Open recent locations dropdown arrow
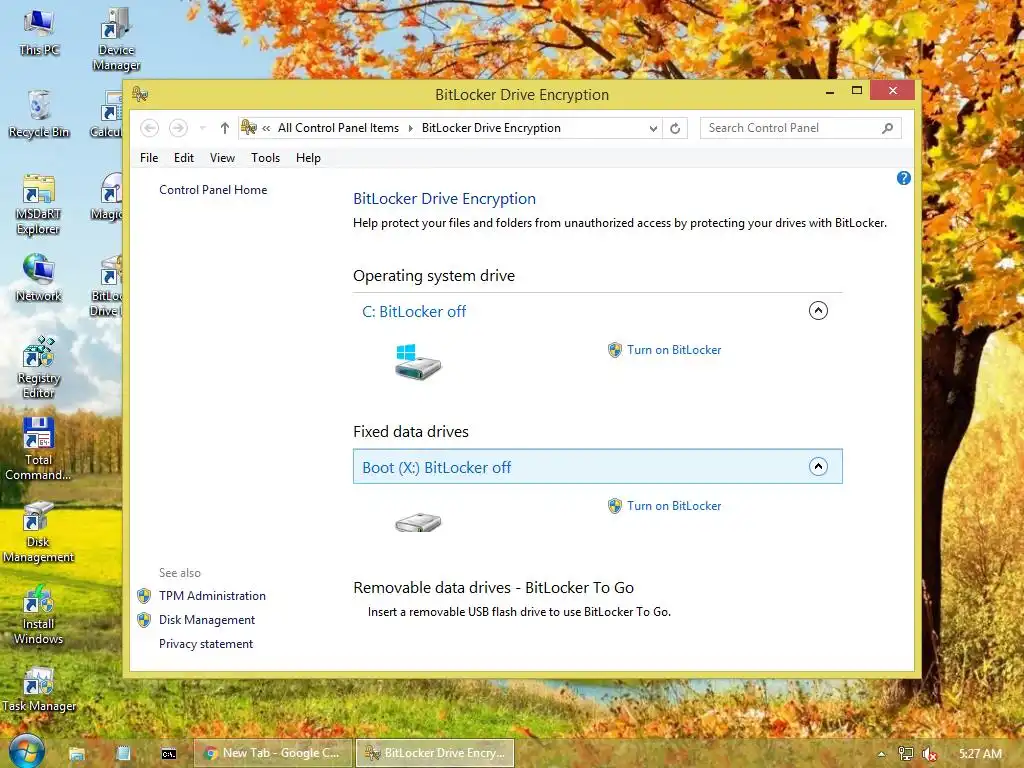 202,128
